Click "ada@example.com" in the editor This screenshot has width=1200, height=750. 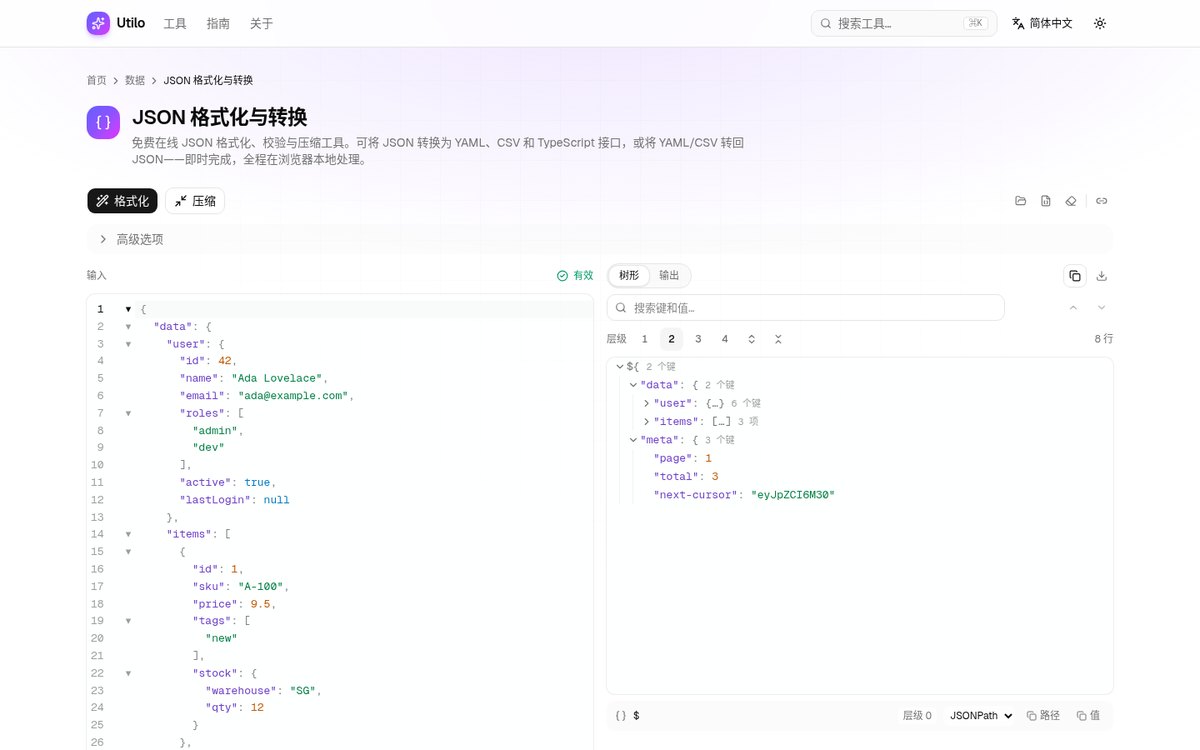click(292, 396)
